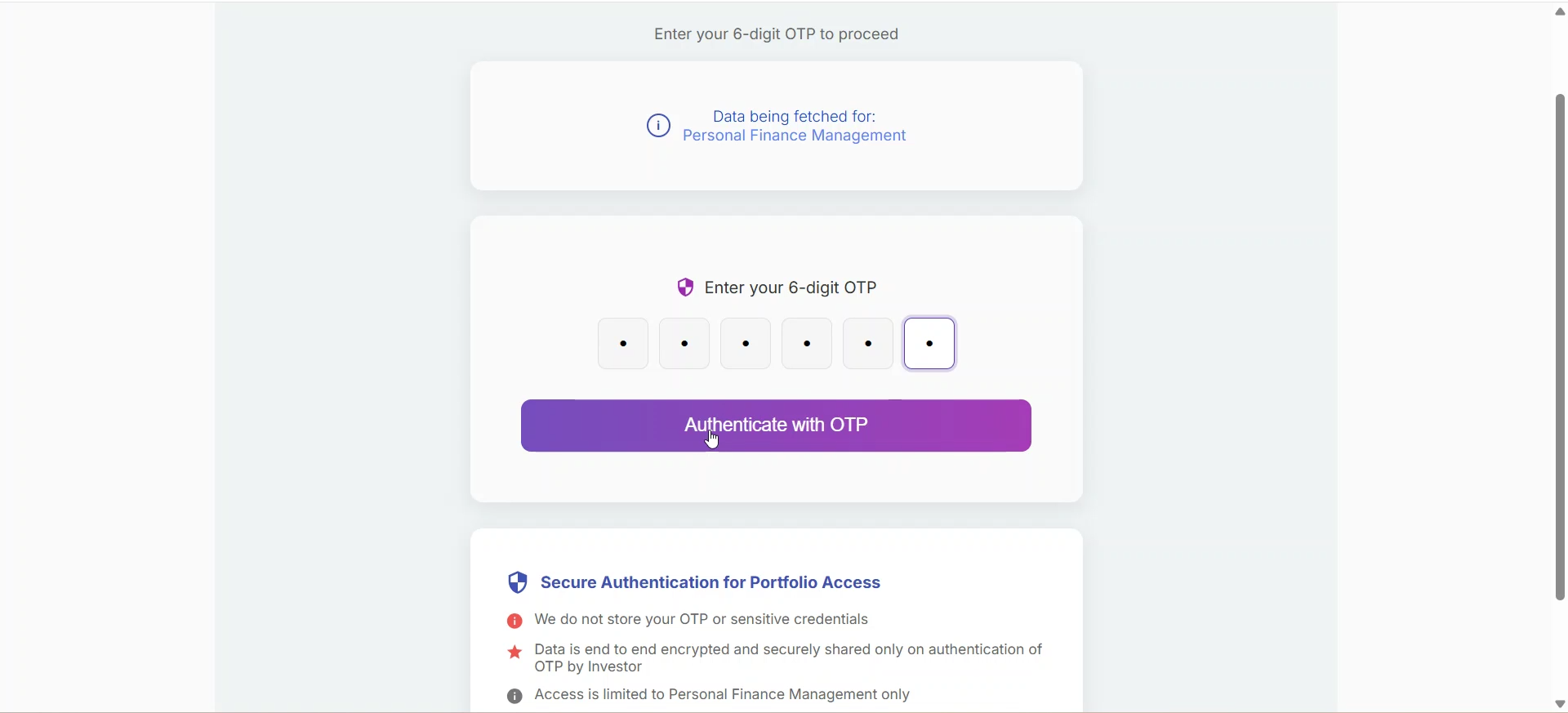Click the highlighted sixth OTP digit box
This screenshot has width=1568, height=713.
click(929, 344)
